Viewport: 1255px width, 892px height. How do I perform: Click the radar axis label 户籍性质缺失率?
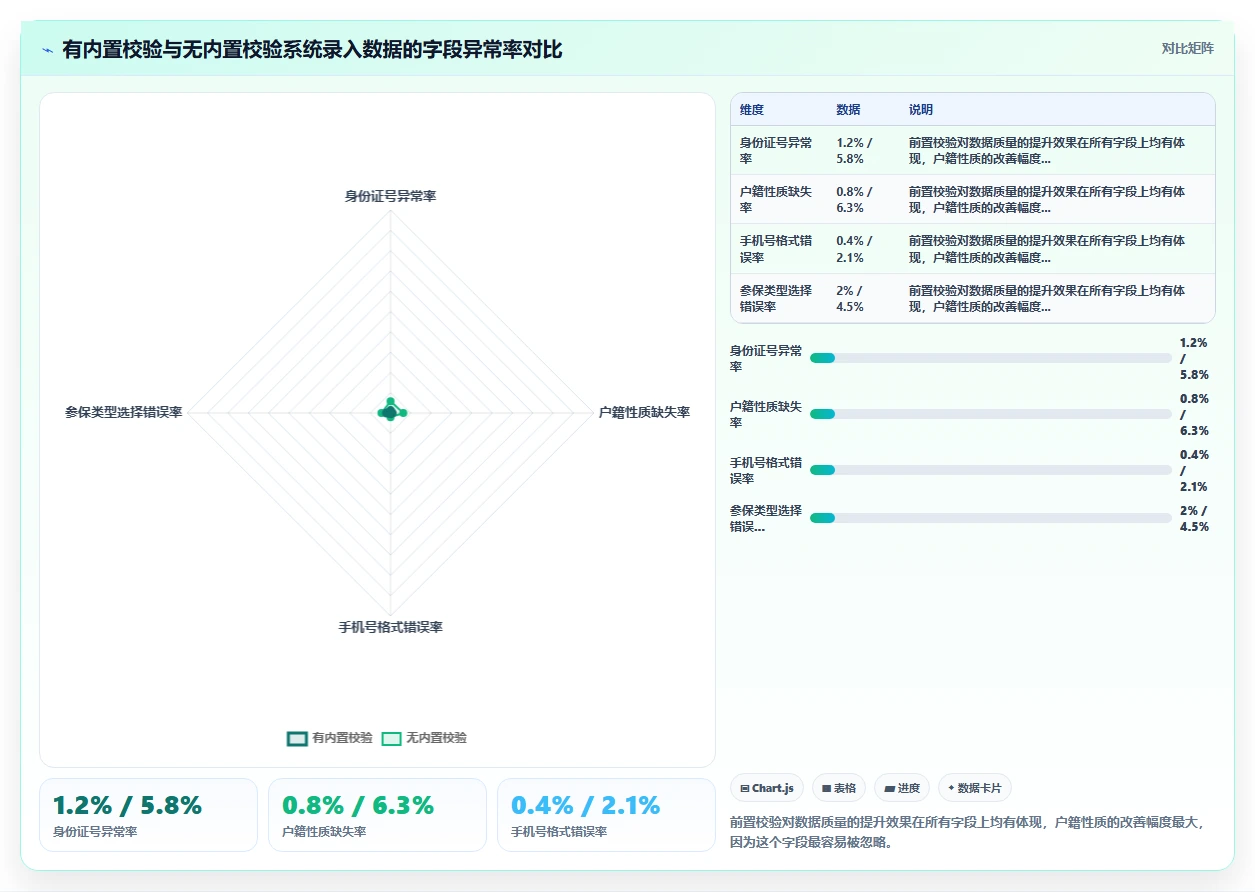click(644, 412)
